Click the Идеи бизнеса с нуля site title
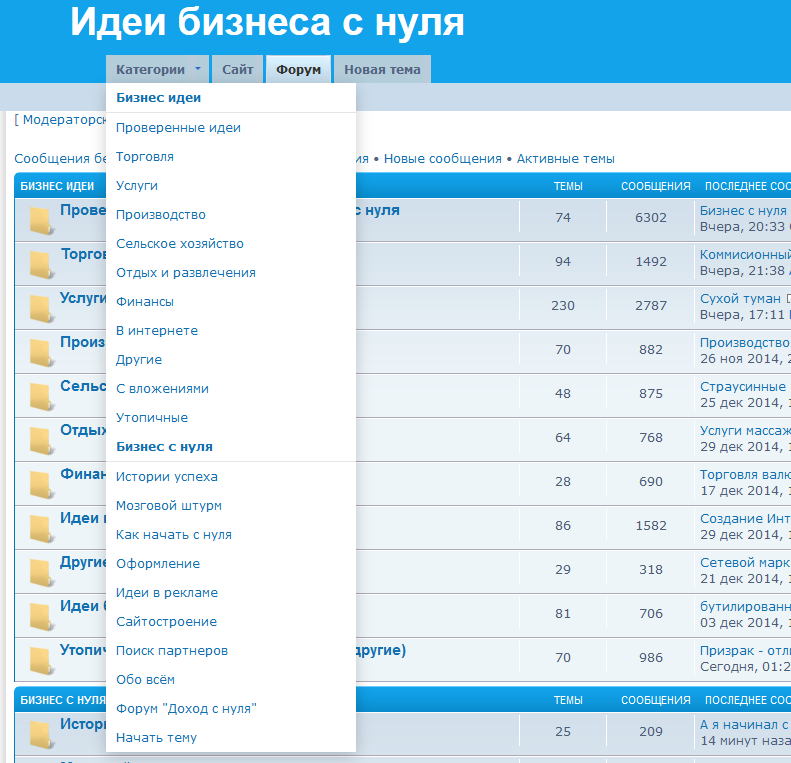Image resolution: width=791 pixels, height=763 pixels. tap(267, 22)
